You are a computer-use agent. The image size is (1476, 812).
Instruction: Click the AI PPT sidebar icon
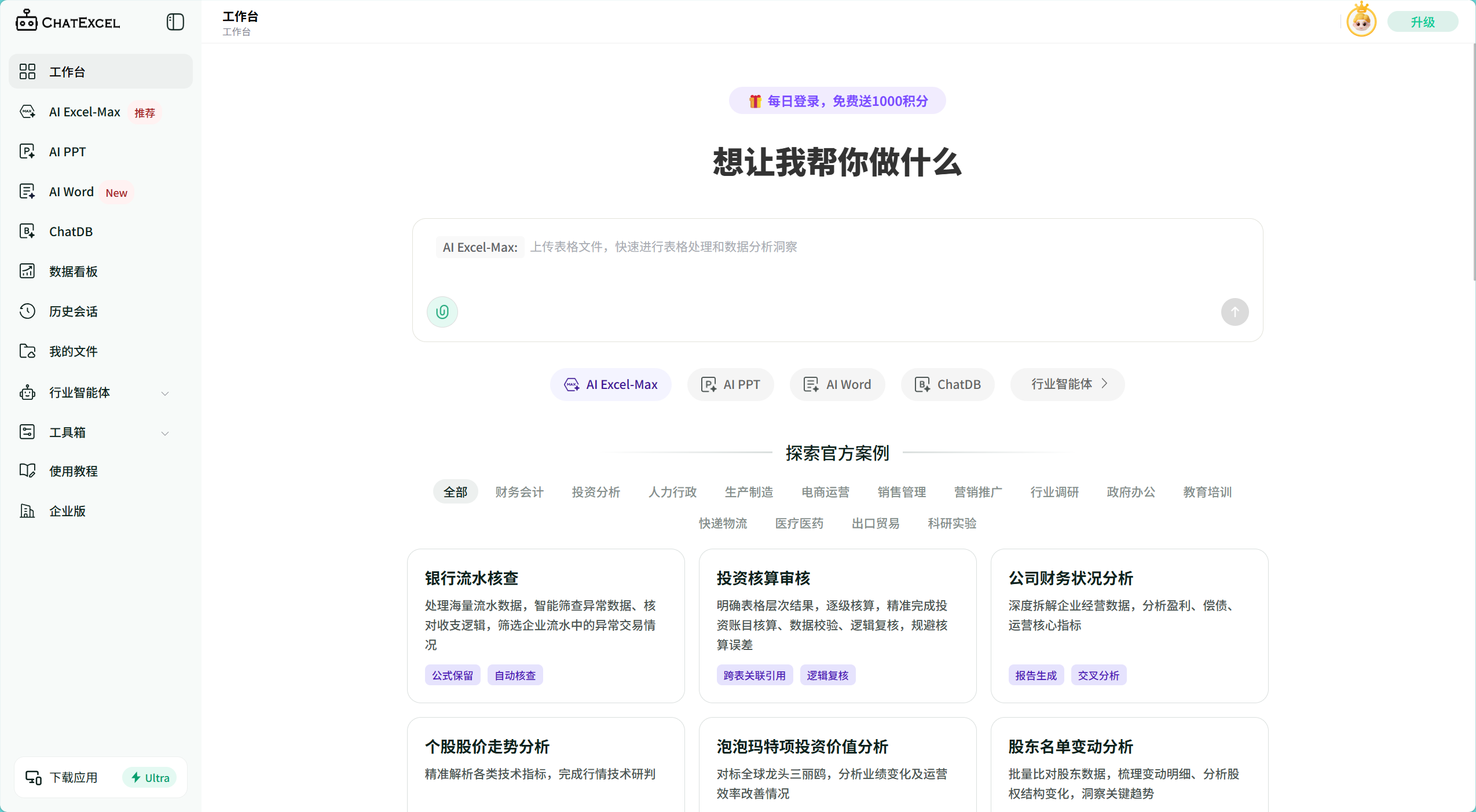tap(27, 152)
